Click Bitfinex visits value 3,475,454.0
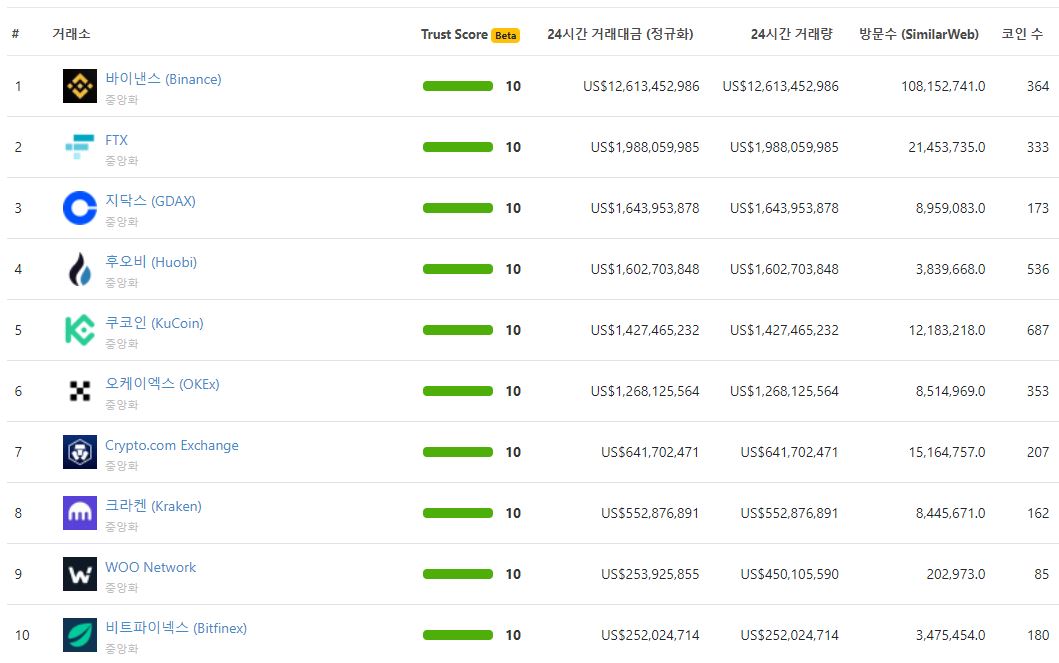Image resolution: width=1059 pixels, height=663 pixels. click(950, 635)
